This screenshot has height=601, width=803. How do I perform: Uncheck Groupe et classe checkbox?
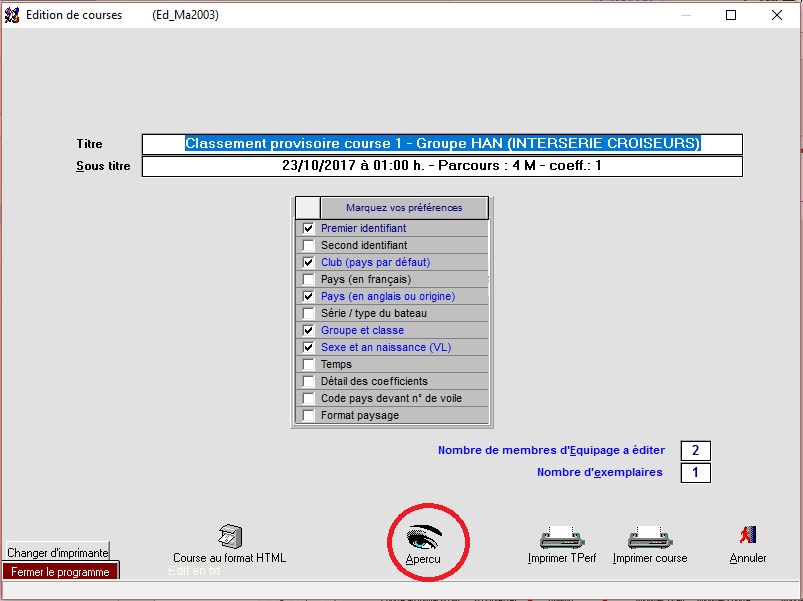pos(308,330)
